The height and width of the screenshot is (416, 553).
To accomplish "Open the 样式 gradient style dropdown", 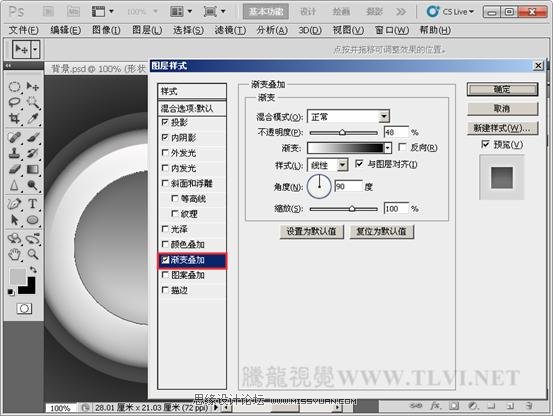I will (328, 165).
